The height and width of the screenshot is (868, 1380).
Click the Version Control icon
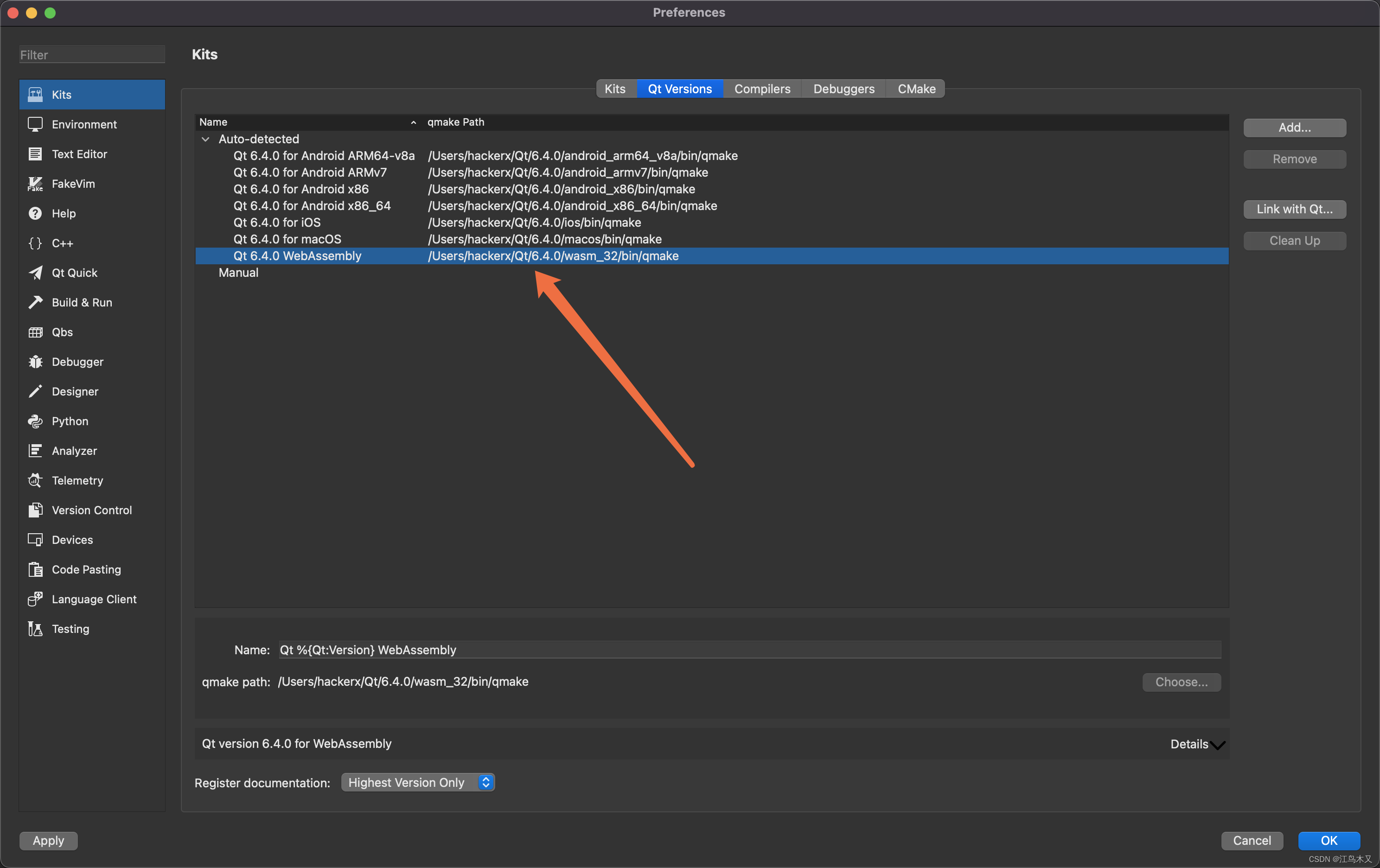(x=35, y=511)
